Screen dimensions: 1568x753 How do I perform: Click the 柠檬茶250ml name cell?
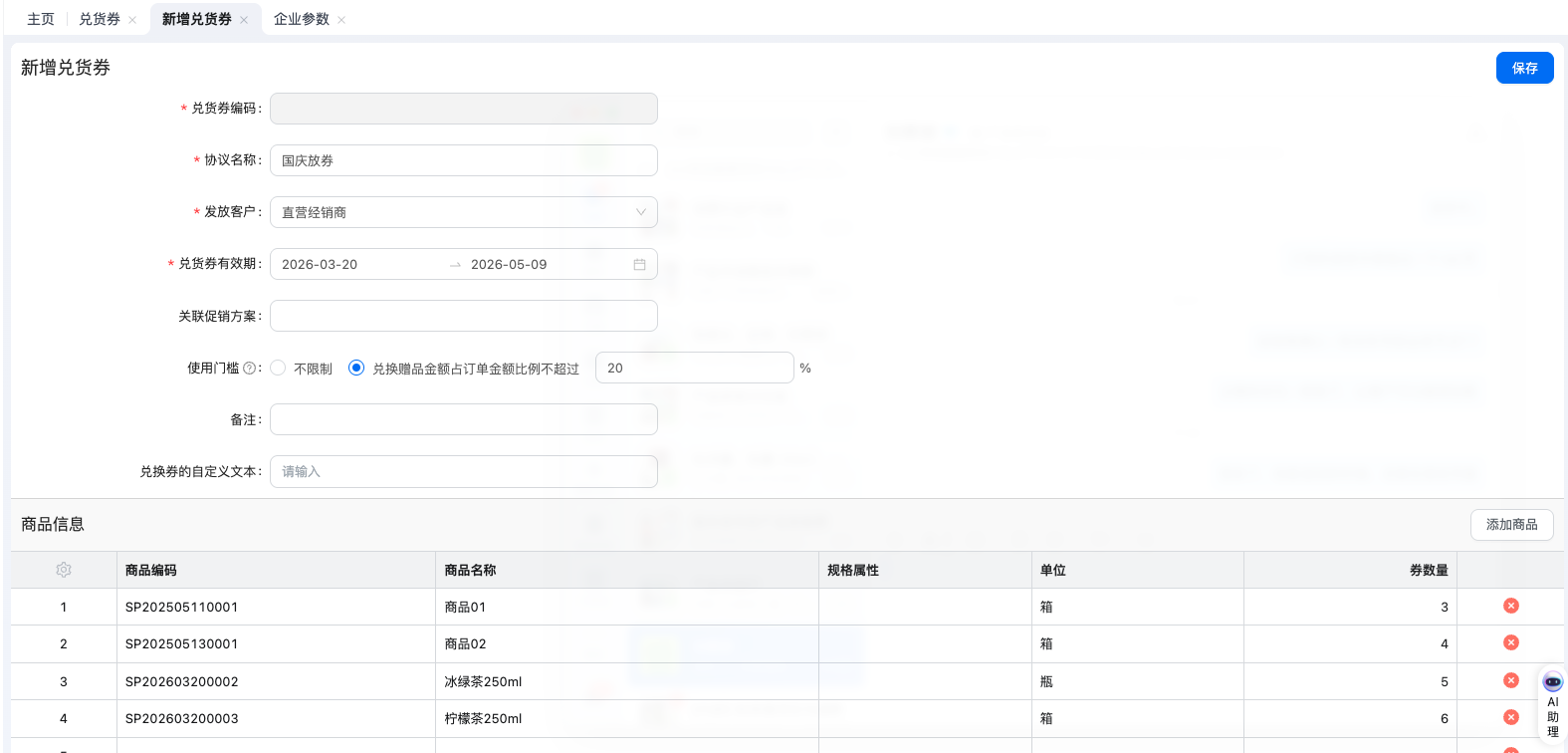[627, 718]
